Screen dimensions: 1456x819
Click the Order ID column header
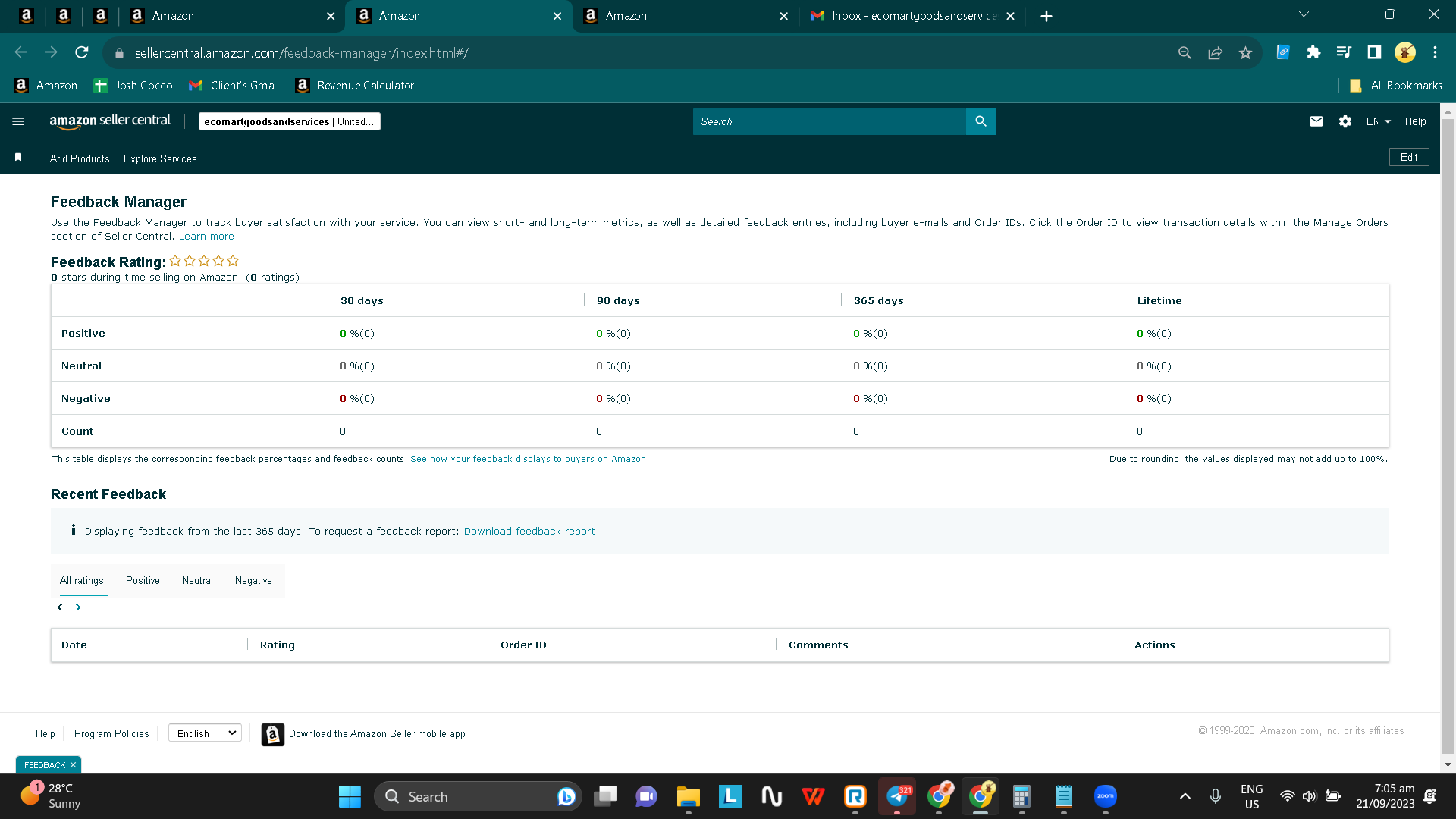[523, 645]
